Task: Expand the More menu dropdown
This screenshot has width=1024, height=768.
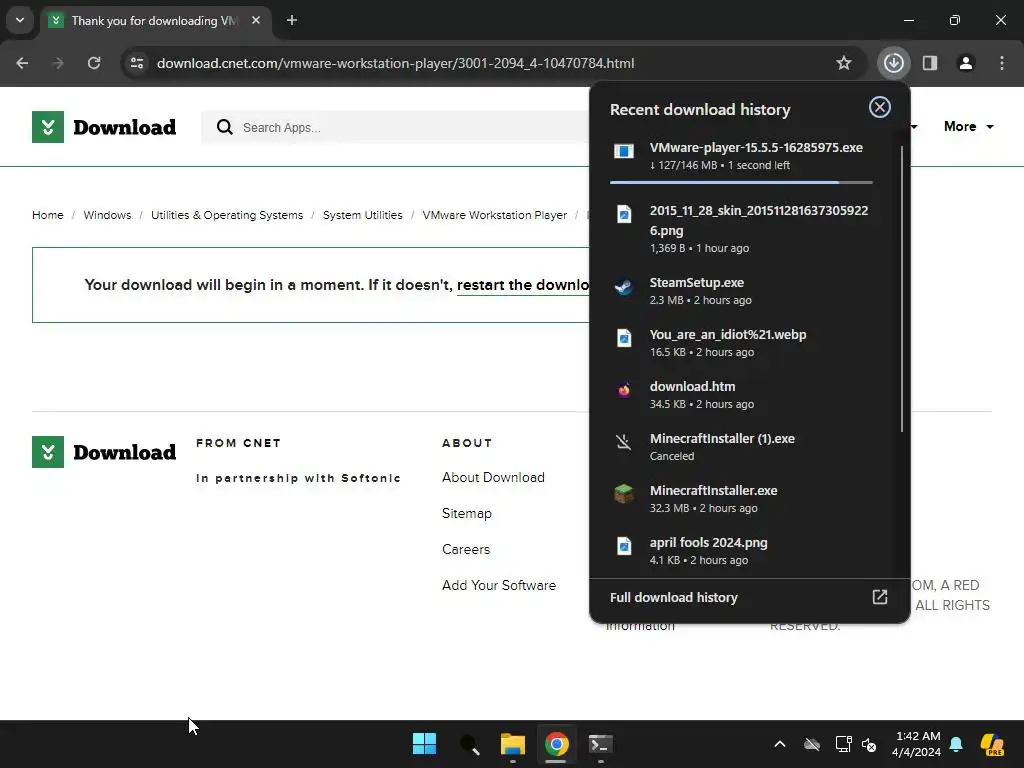Action: point(968,127)
